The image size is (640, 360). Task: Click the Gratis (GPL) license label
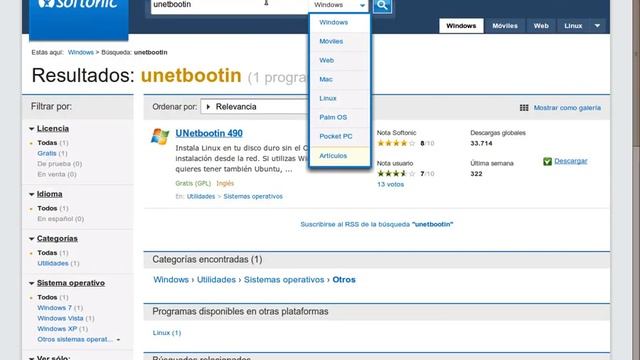[x=193, y=184]
